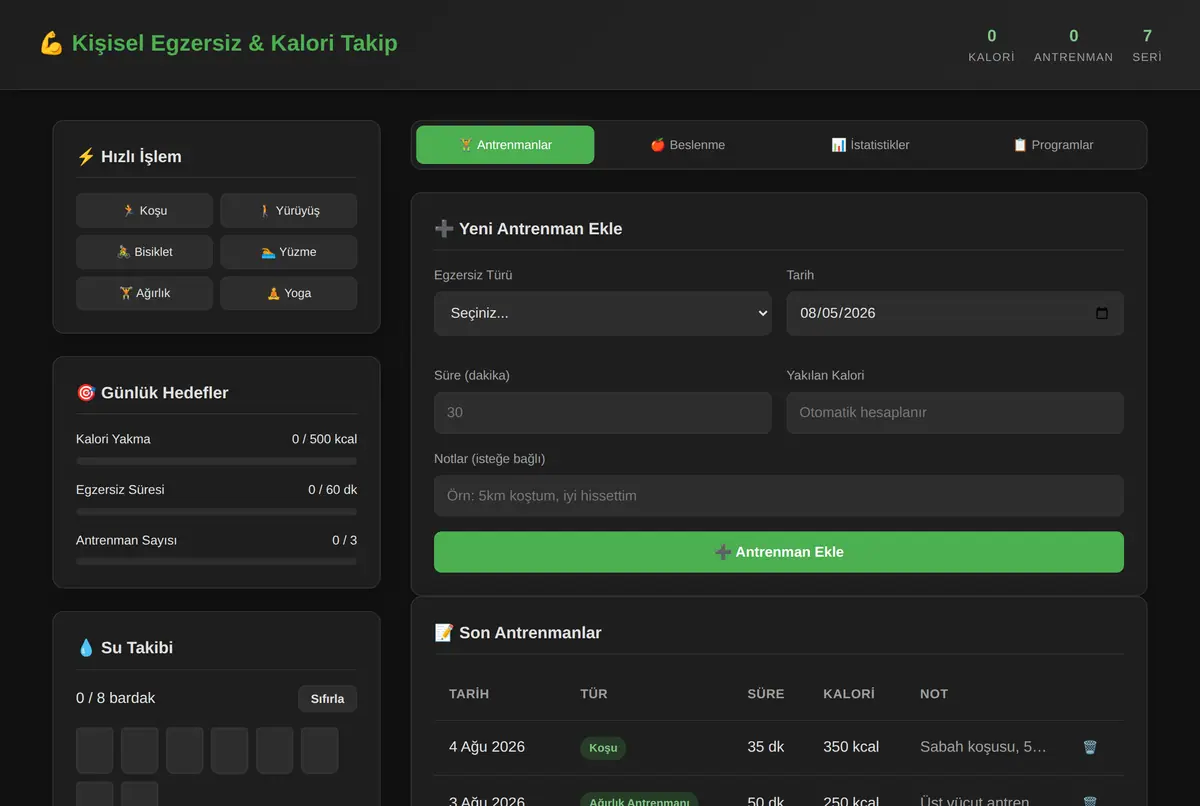Quick-add a Yürüyüş workout
Viewport: 1200px width, 806px height.
[289, 211]
